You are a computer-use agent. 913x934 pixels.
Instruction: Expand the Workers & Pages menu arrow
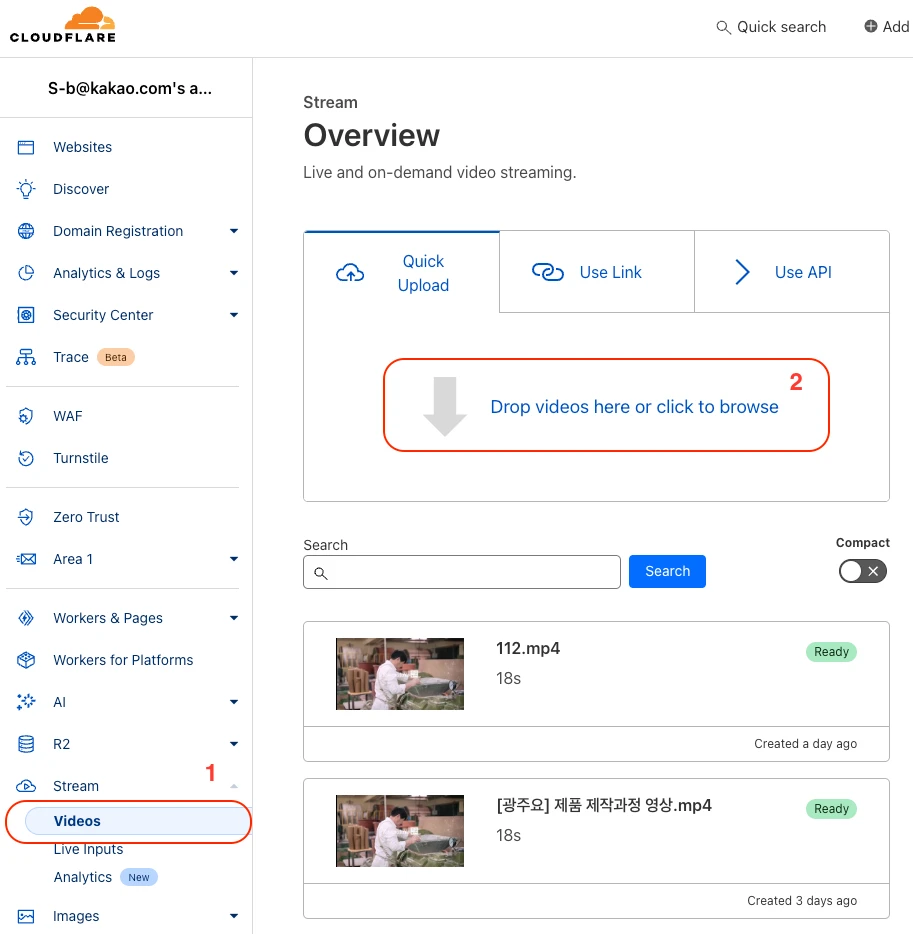click(x=234, y=618)
